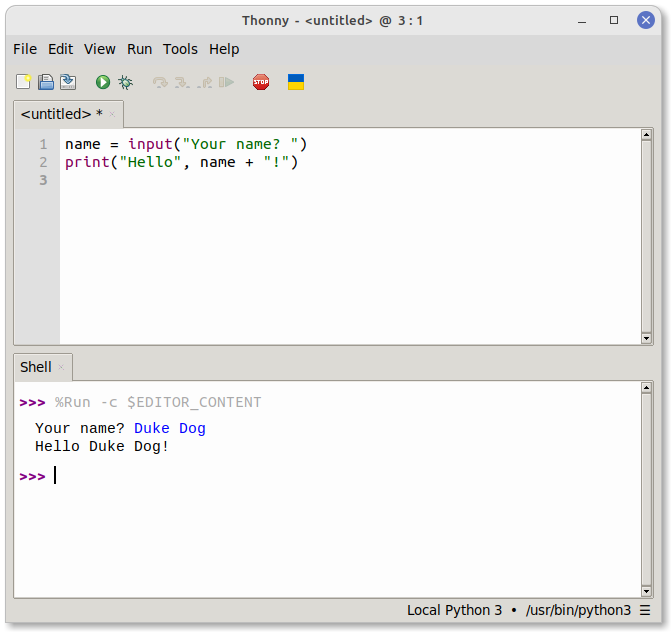Click the Resume debugger icon
The width and height of the screenshot is (671, 632).
click(x=226, y=82)
